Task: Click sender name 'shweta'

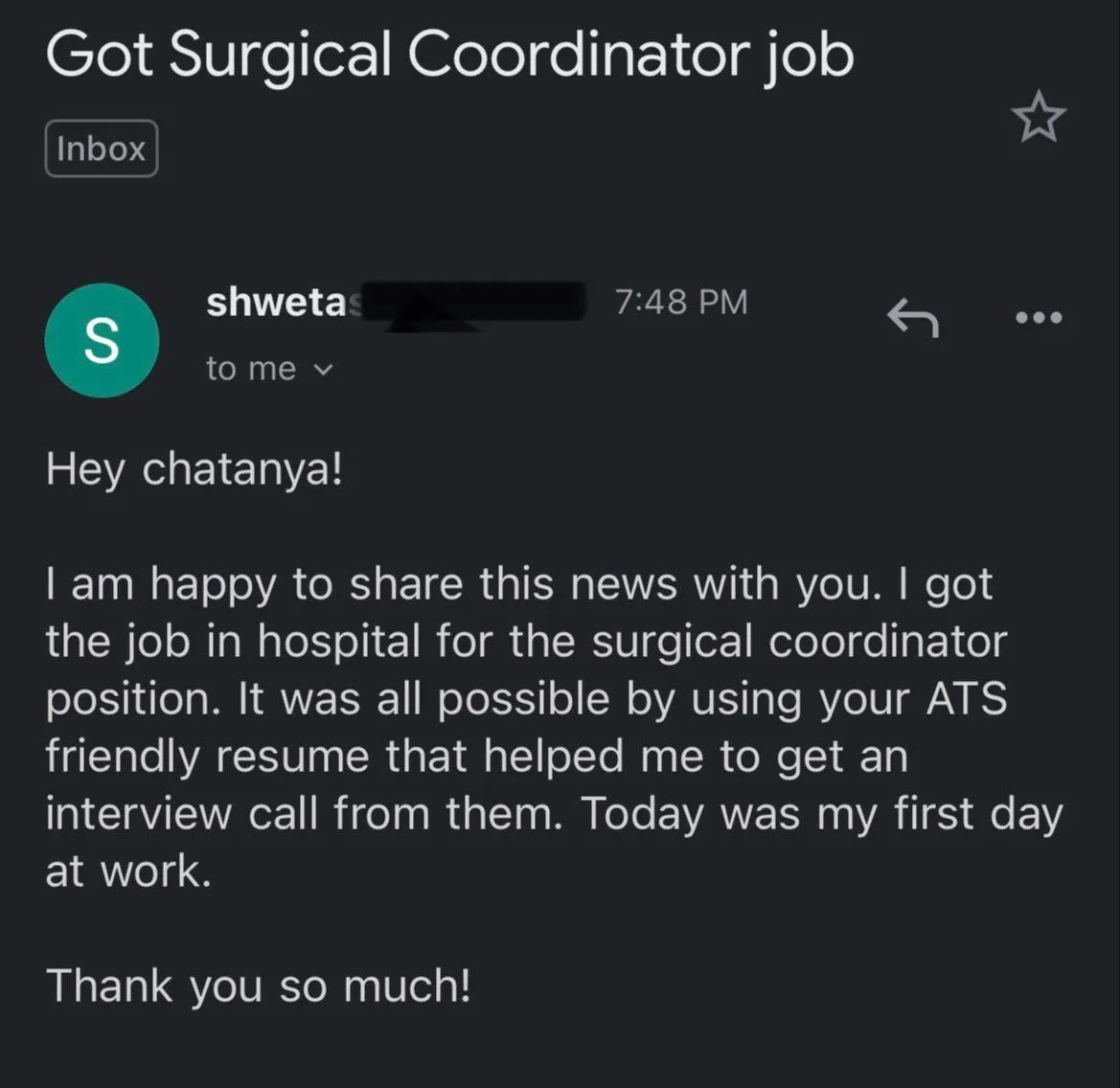Action: point(275,303)
